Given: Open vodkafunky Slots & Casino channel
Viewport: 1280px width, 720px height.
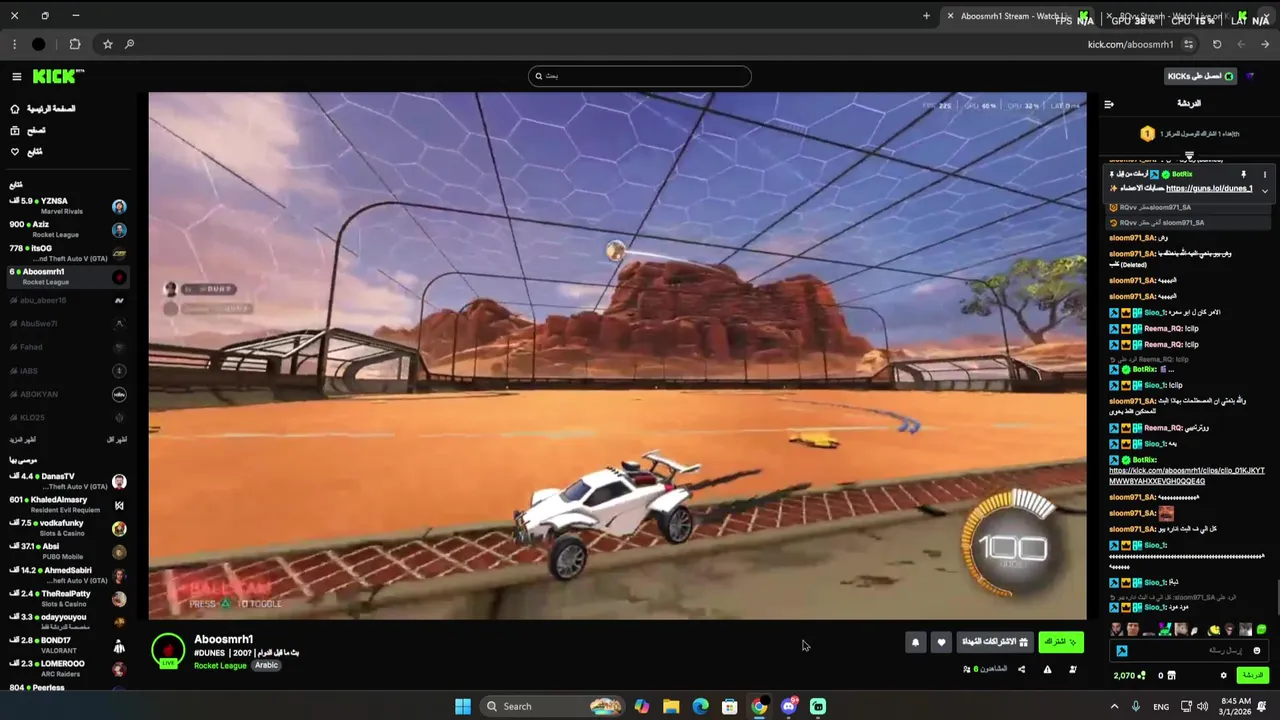Looking at the screenshot, I should click(x=68, y=528).
